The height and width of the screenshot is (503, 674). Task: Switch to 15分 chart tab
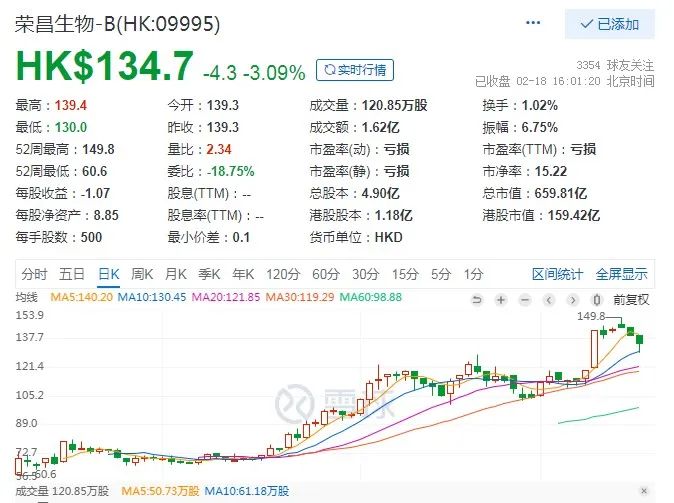[x=405, y=274]
